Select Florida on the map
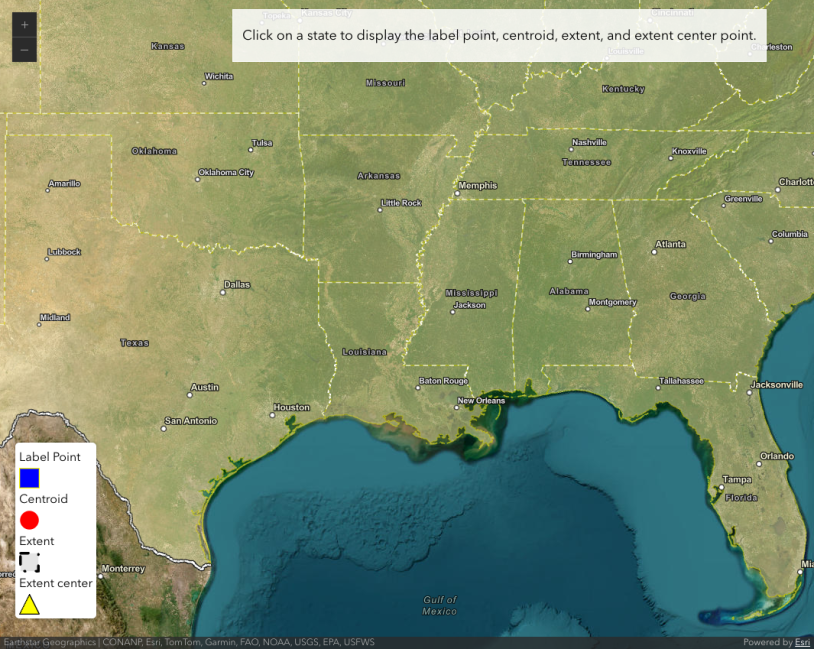The image size is (814, 649). [x=741, y=497]
